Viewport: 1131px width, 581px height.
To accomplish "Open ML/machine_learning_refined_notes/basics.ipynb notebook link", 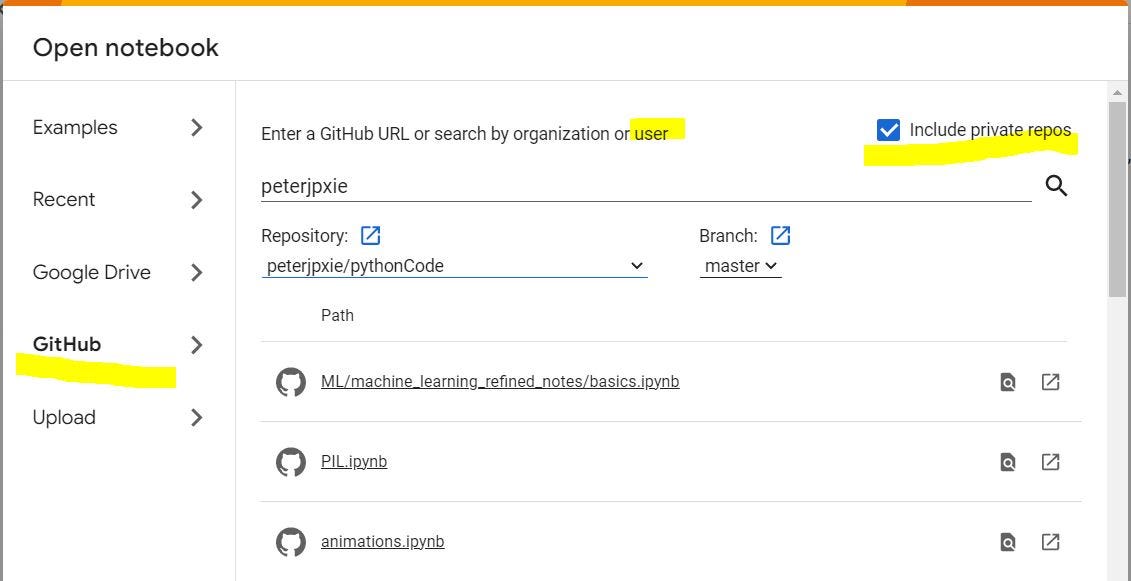I will click(500, 381).
